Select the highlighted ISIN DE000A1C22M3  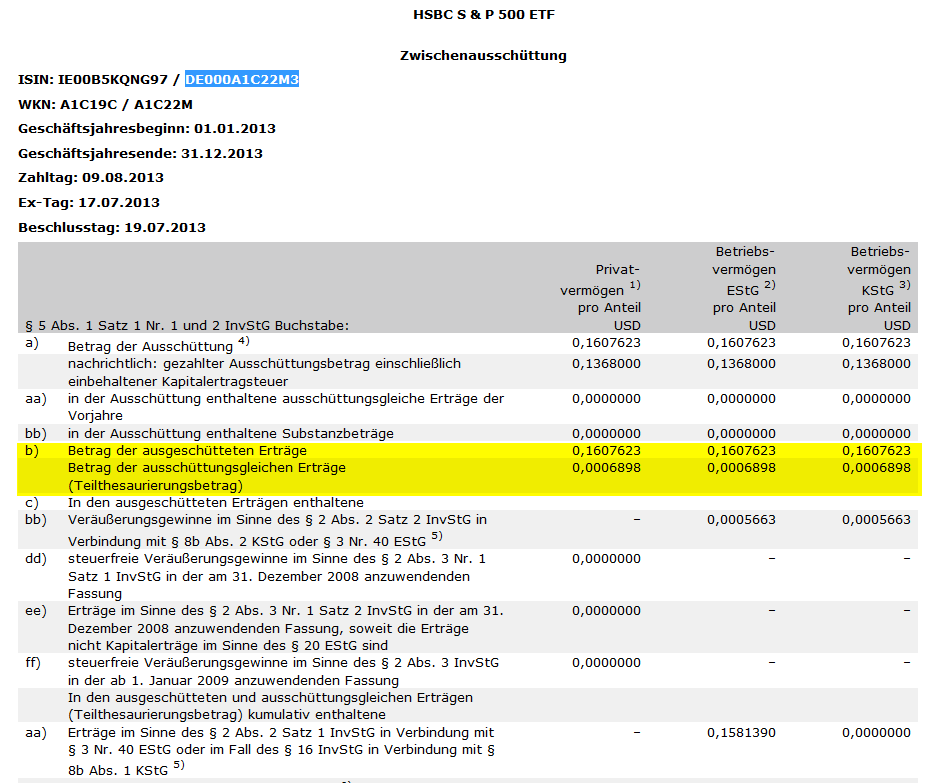(x=242, y=79)
